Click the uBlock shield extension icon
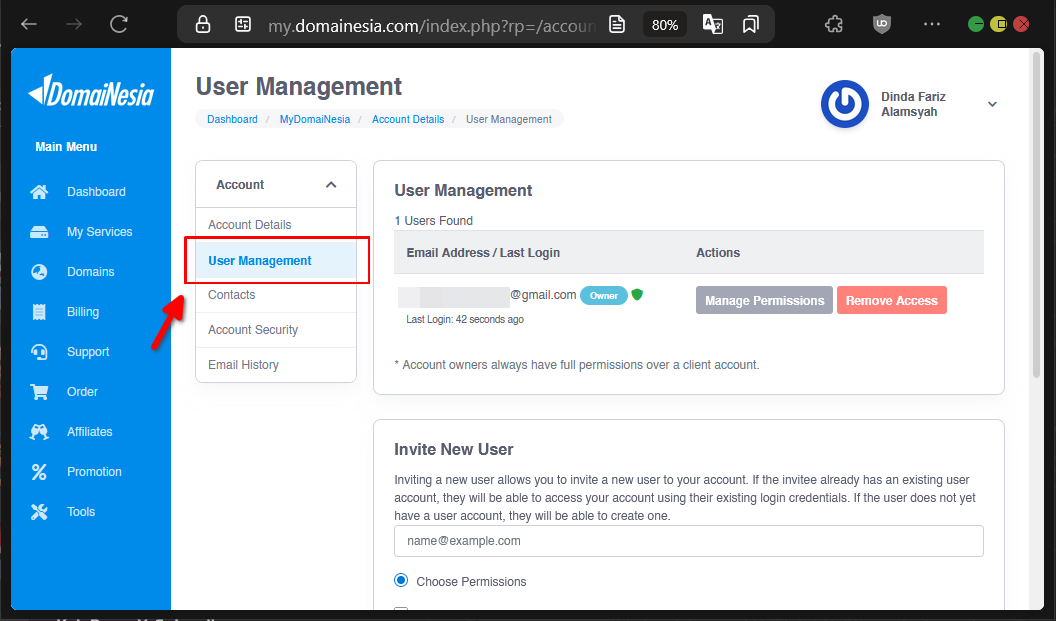This screenshot has height=621, width=1056. [x=882, y=25]
